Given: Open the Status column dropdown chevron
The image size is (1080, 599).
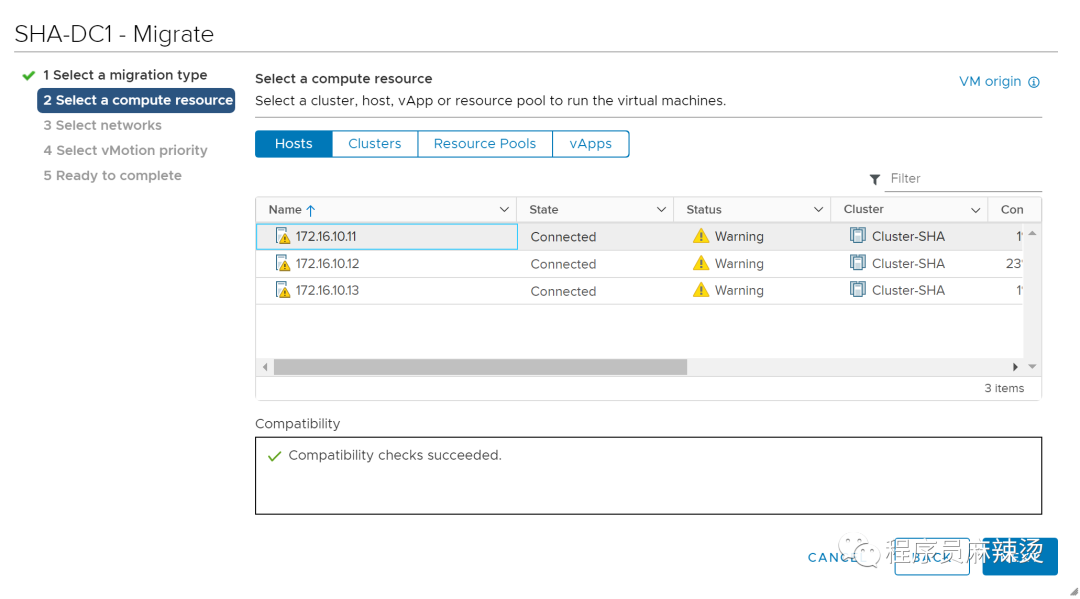Looking at the screenshot, I should [x=818, y=210].
